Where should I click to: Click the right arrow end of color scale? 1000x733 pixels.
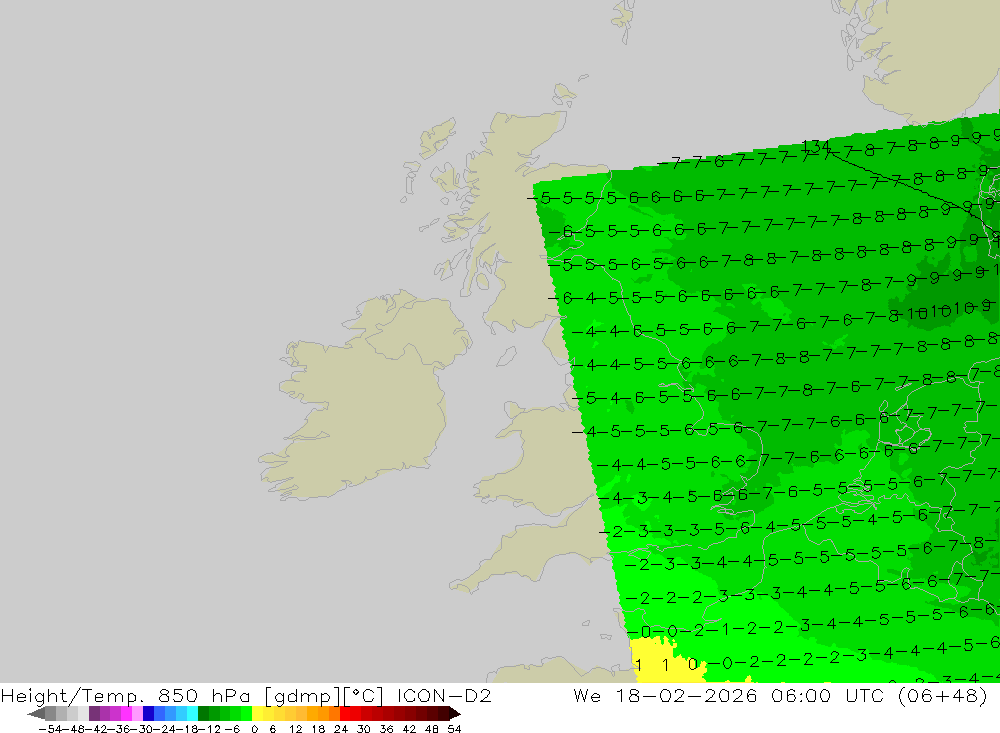[455, 713]
